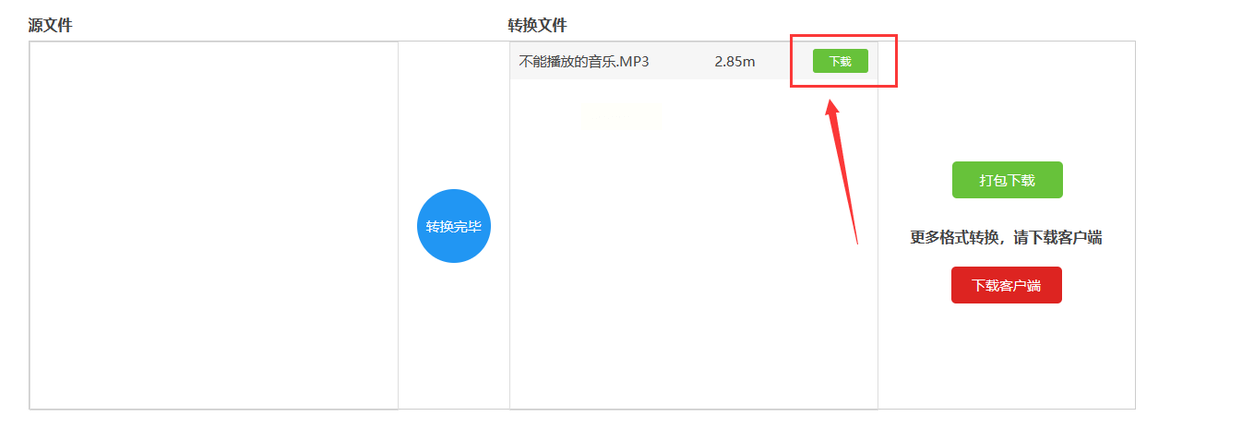Select the file 不能播放的音乐.MP3
The width and height of the screenshot is (1242, 440).
pyautogui.click(x=584, y=61)
